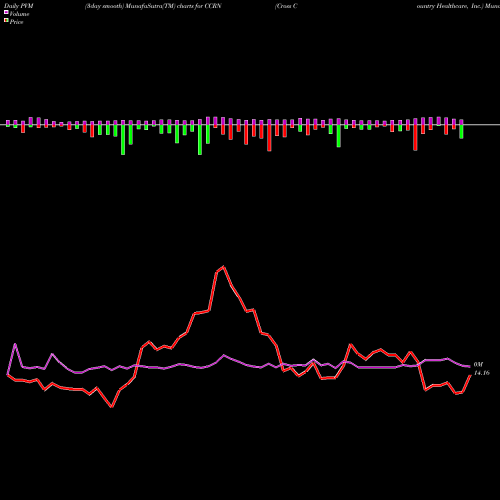Select the 'Volume' legend label
The image size is (500, 500).
(19, 14)
